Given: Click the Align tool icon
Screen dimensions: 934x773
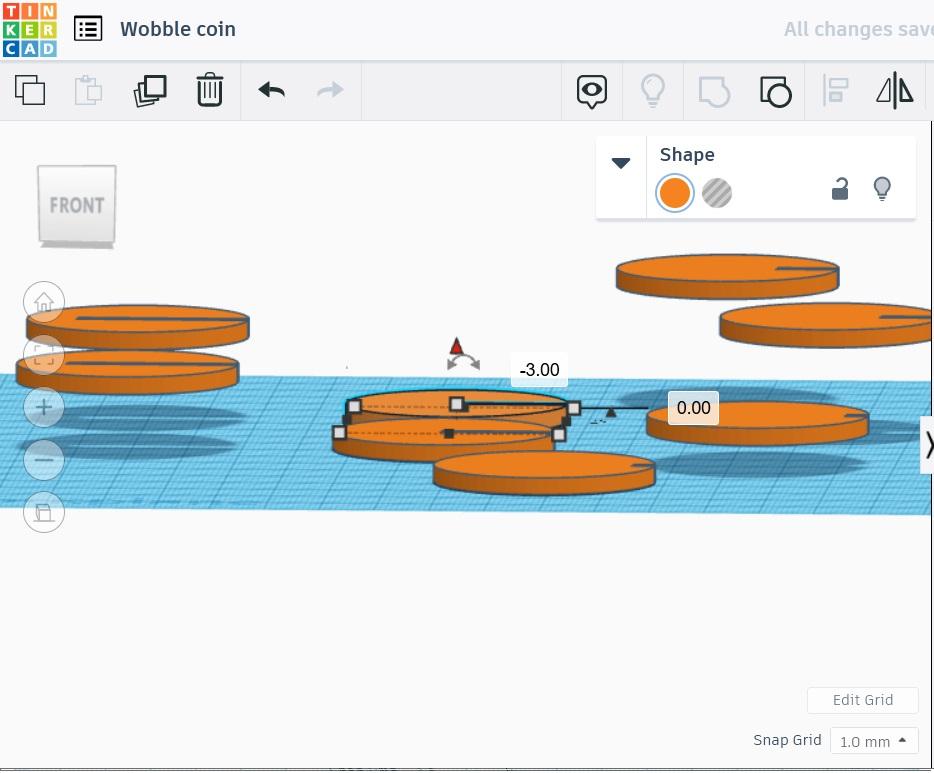Looking at the screenshot, I should point(835,91).
